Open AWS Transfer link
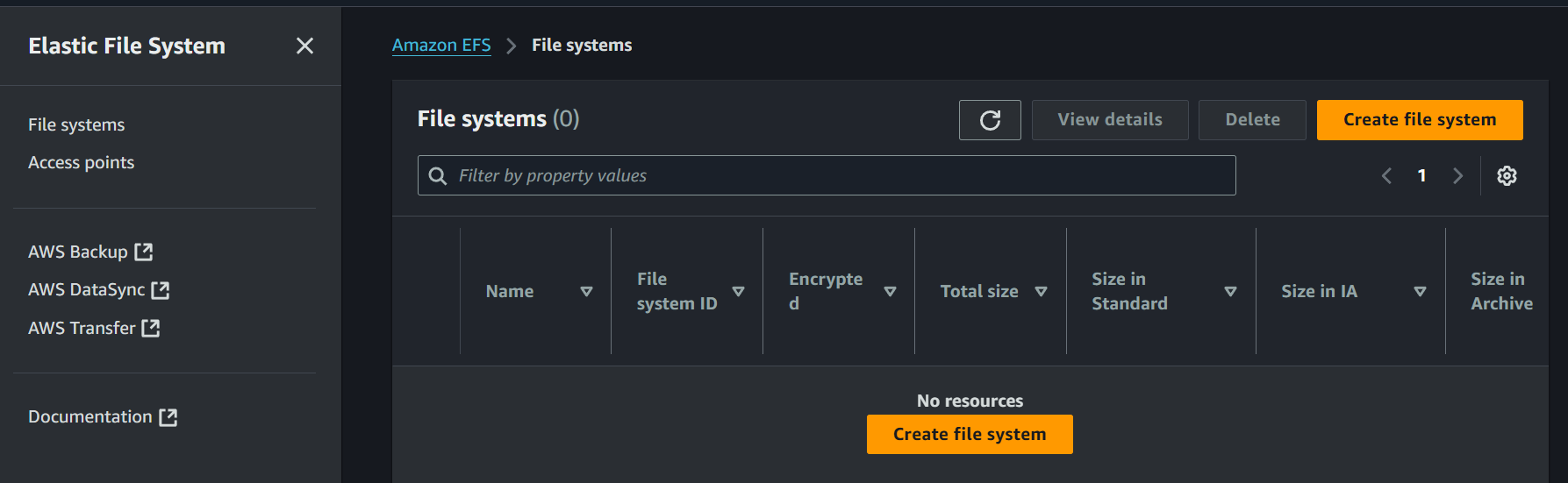The height and width of the screenshot is (483, 1568). click(94, 328)
